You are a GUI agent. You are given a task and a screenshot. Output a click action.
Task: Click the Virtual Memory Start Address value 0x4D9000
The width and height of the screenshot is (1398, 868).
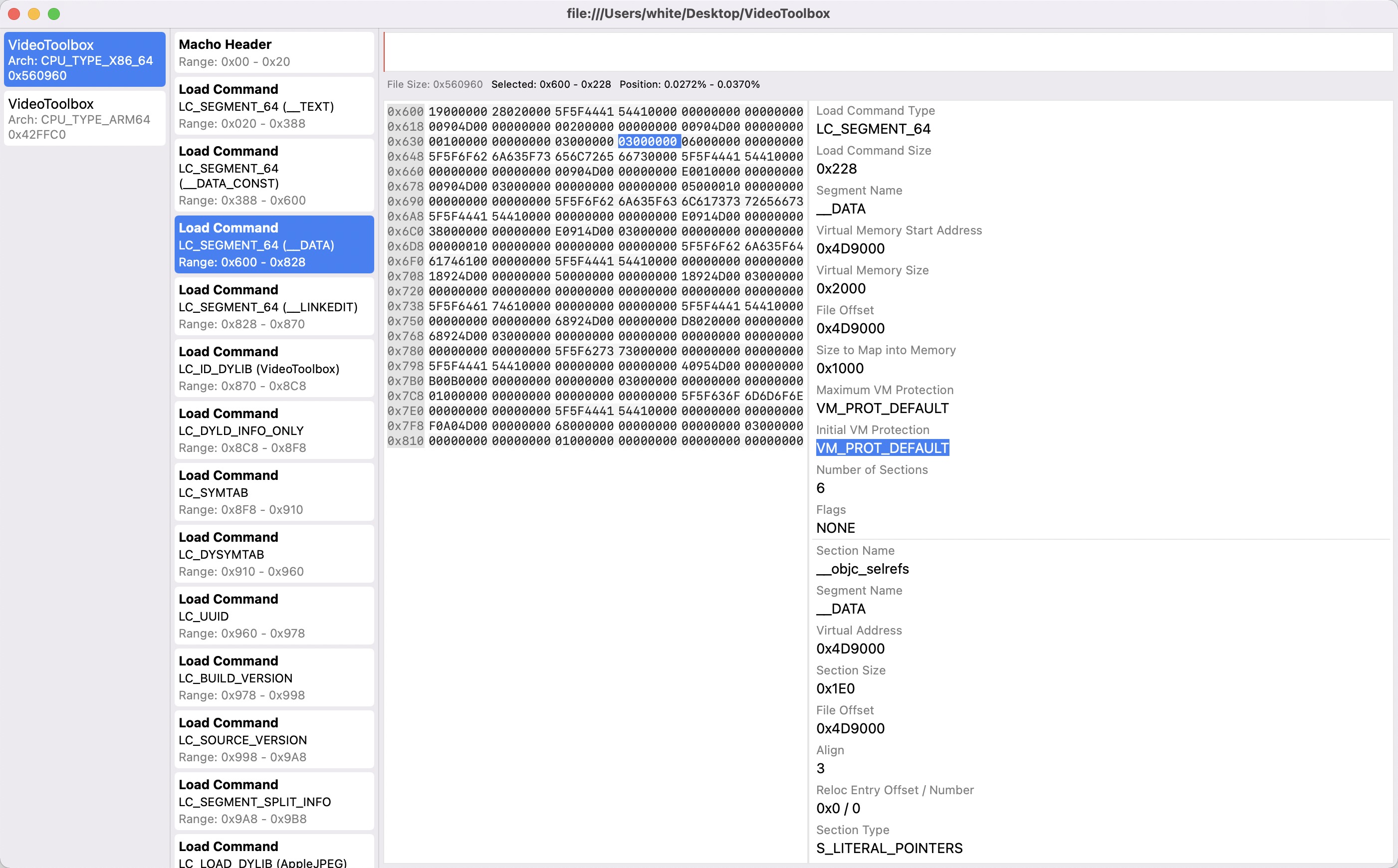pos(850,248)
